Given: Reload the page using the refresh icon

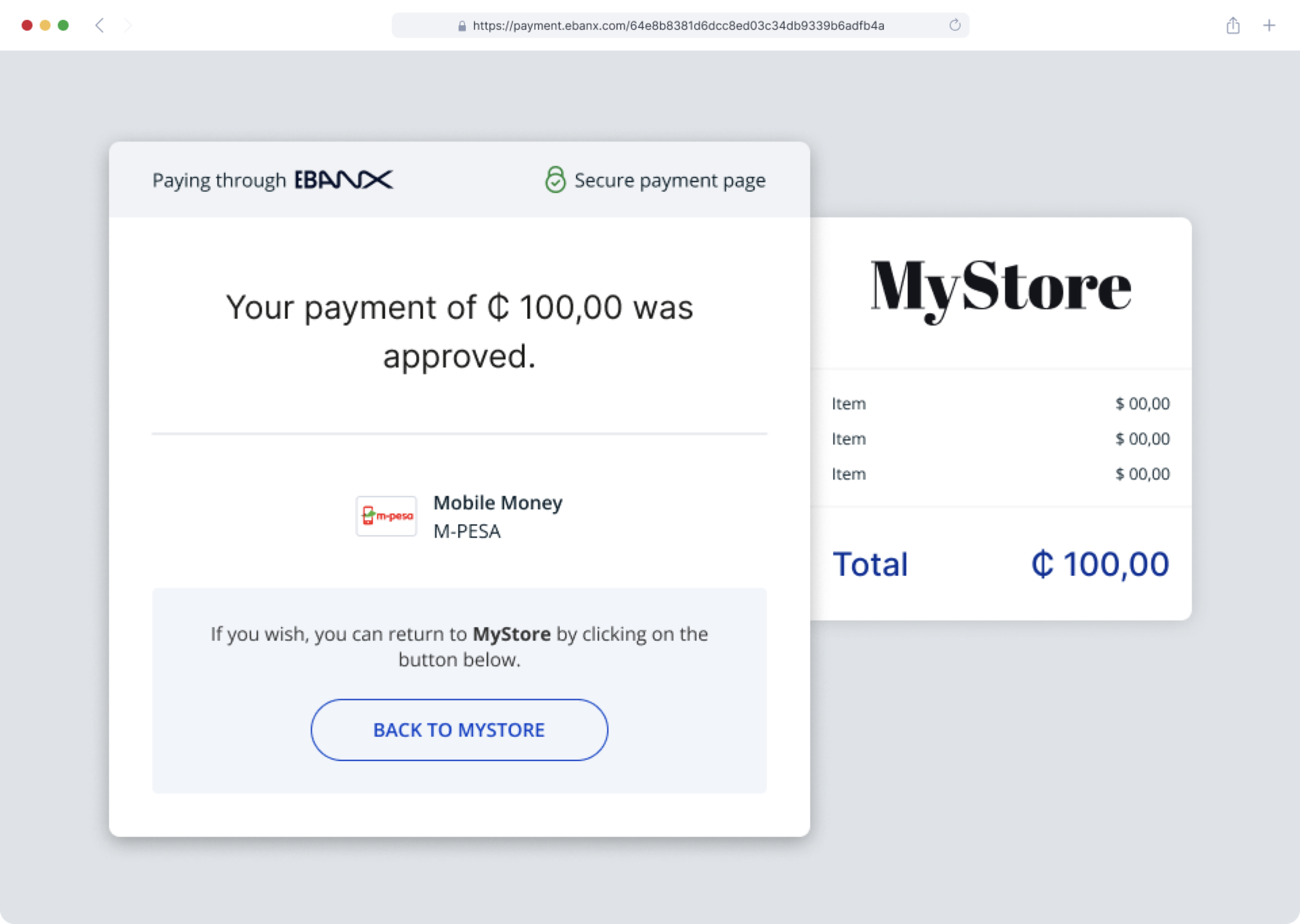Looking at the screenshot, I should [x=955, y=26].
